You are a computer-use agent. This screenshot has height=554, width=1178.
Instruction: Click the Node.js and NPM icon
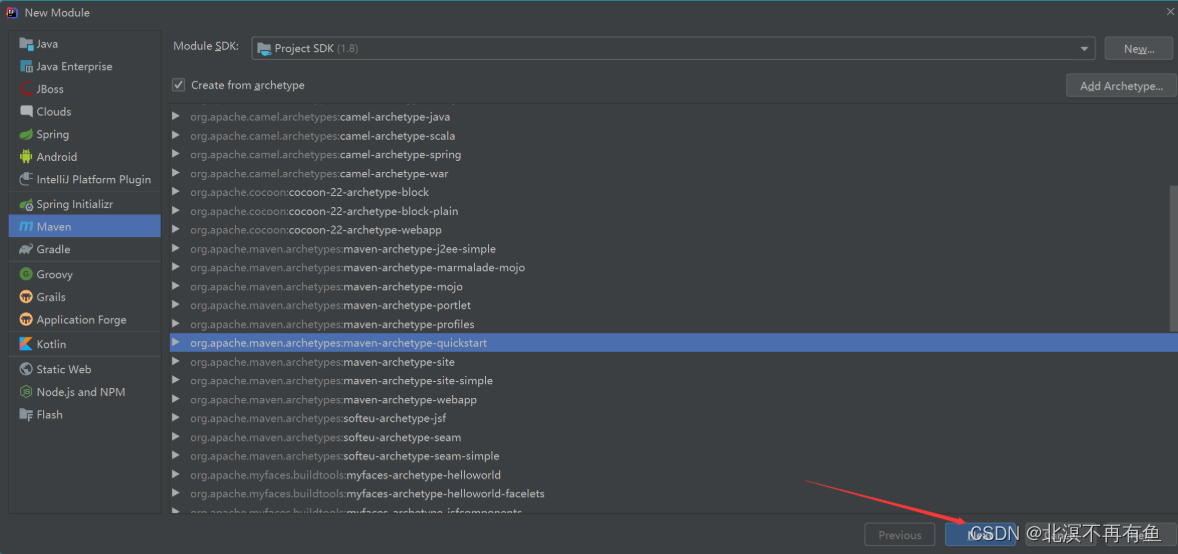click(26, 392)
